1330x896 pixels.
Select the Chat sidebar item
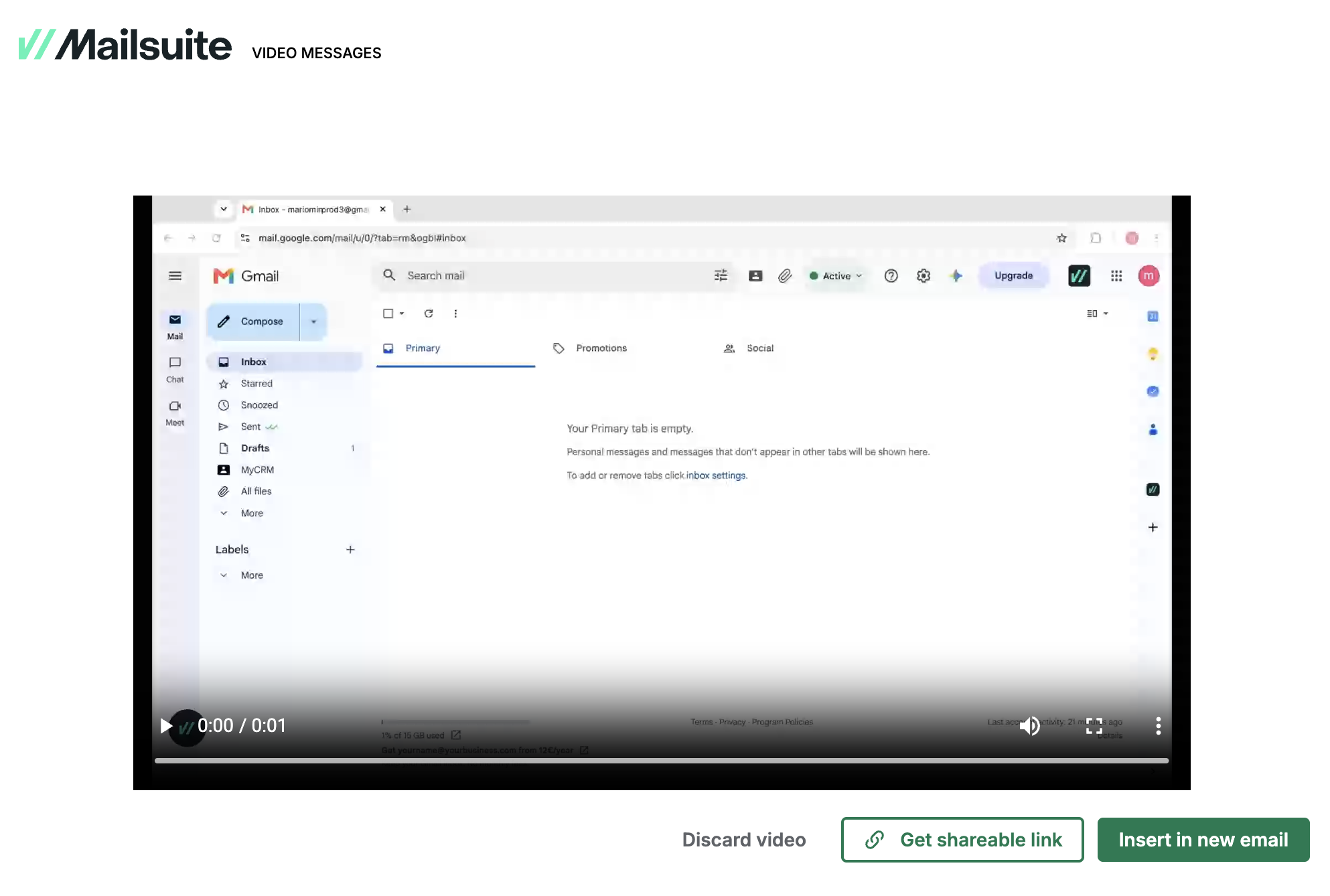pyautogui.click(x=175, y=370)
